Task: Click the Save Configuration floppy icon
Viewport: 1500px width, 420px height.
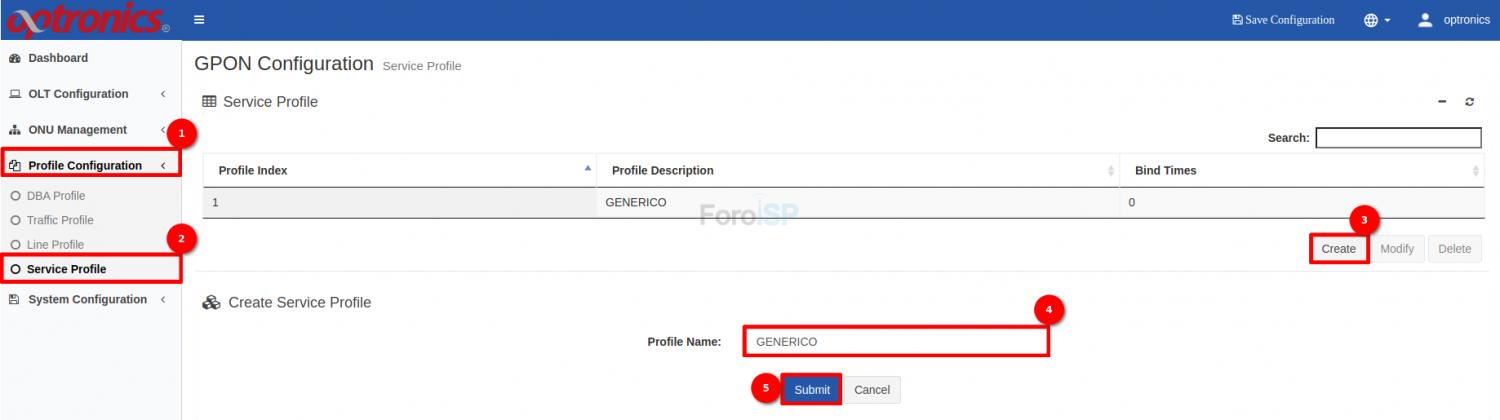Action: [1237, 20]
